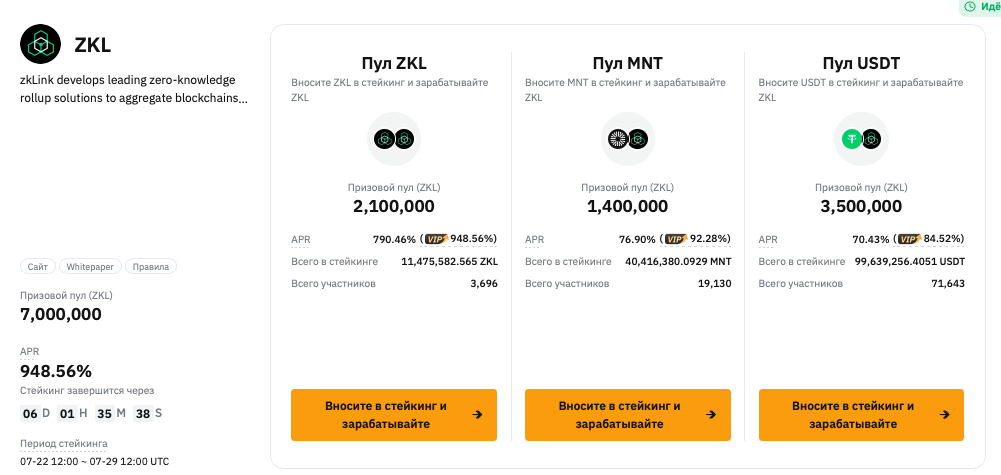Click APR label under total prize pool

(30, 351)
